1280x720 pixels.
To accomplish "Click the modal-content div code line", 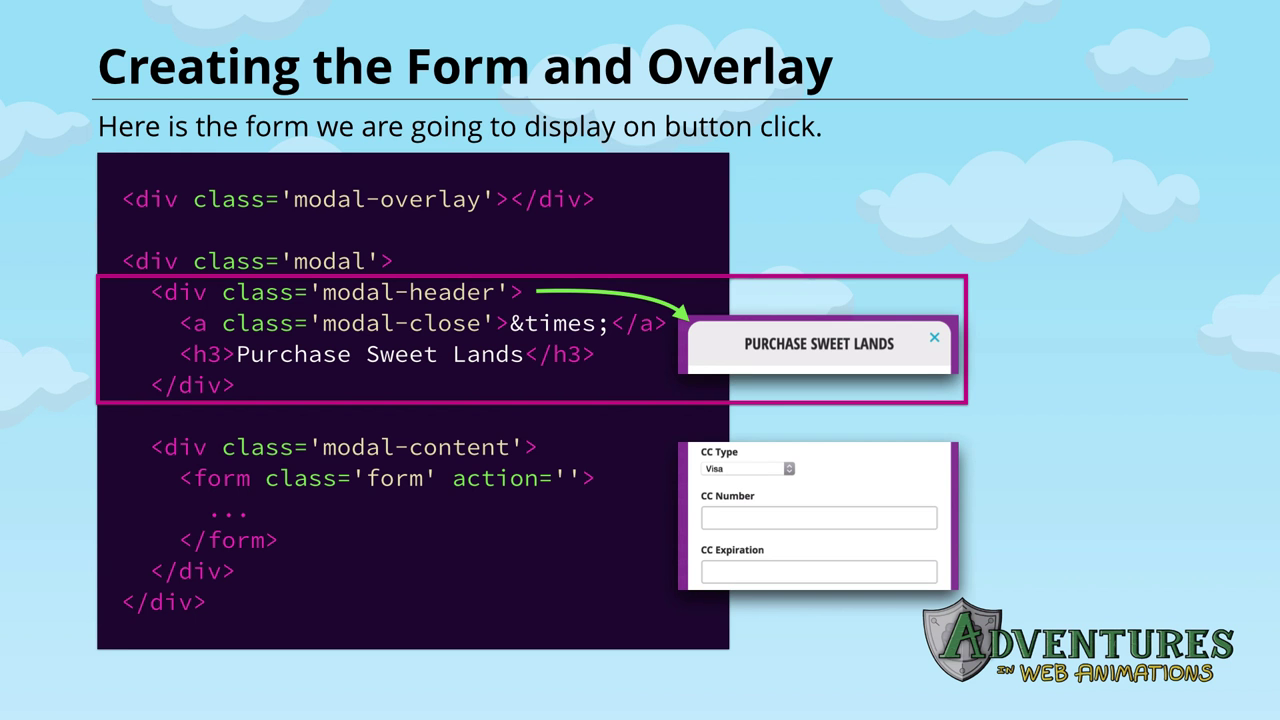I will pos(344,447).
